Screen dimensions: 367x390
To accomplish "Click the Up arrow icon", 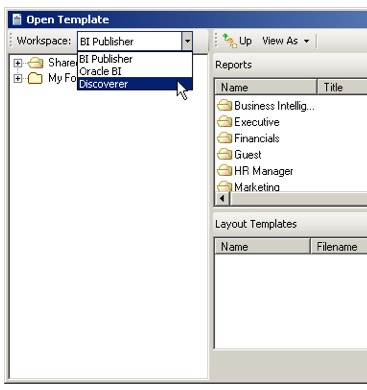I will tap(230, 41).
